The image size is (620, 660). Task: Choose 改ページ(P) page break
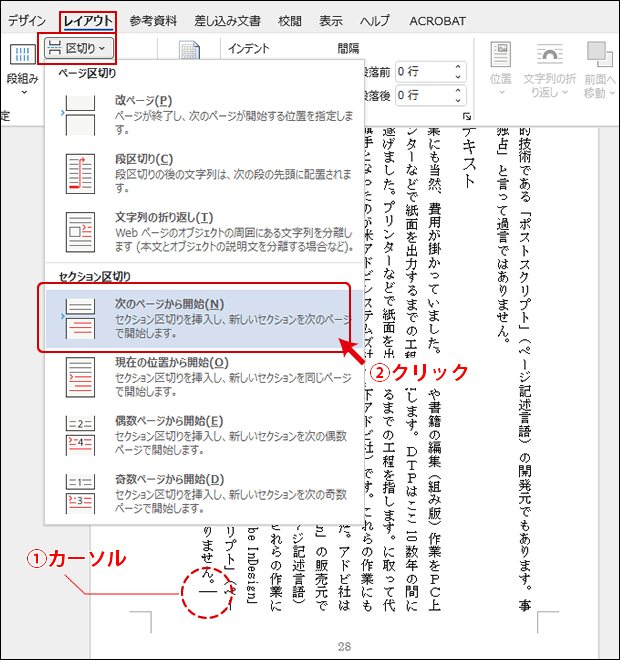pyautogui.click(x=204, y=114)
